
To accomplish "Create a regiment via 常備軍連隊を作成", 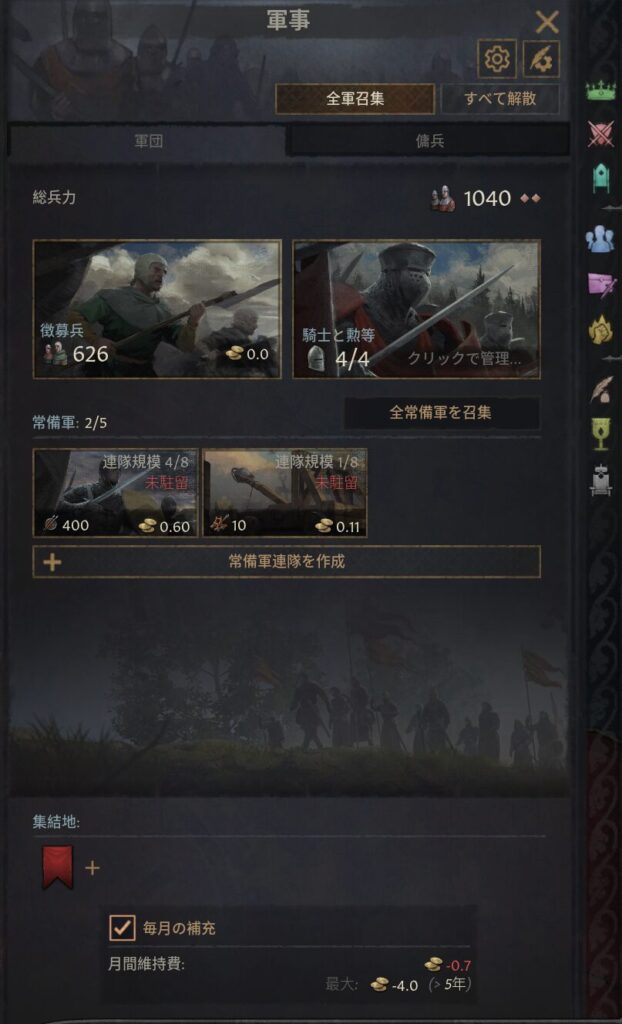I will click(x=286, y=562).
